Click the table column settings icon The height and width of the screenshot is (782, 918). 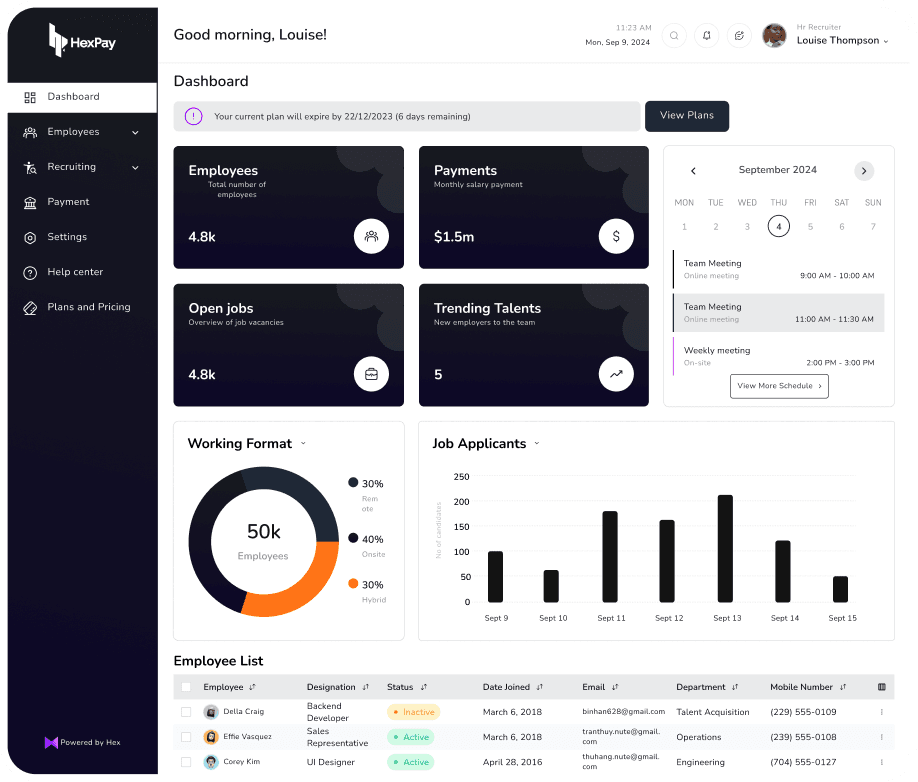click(881, 687)
